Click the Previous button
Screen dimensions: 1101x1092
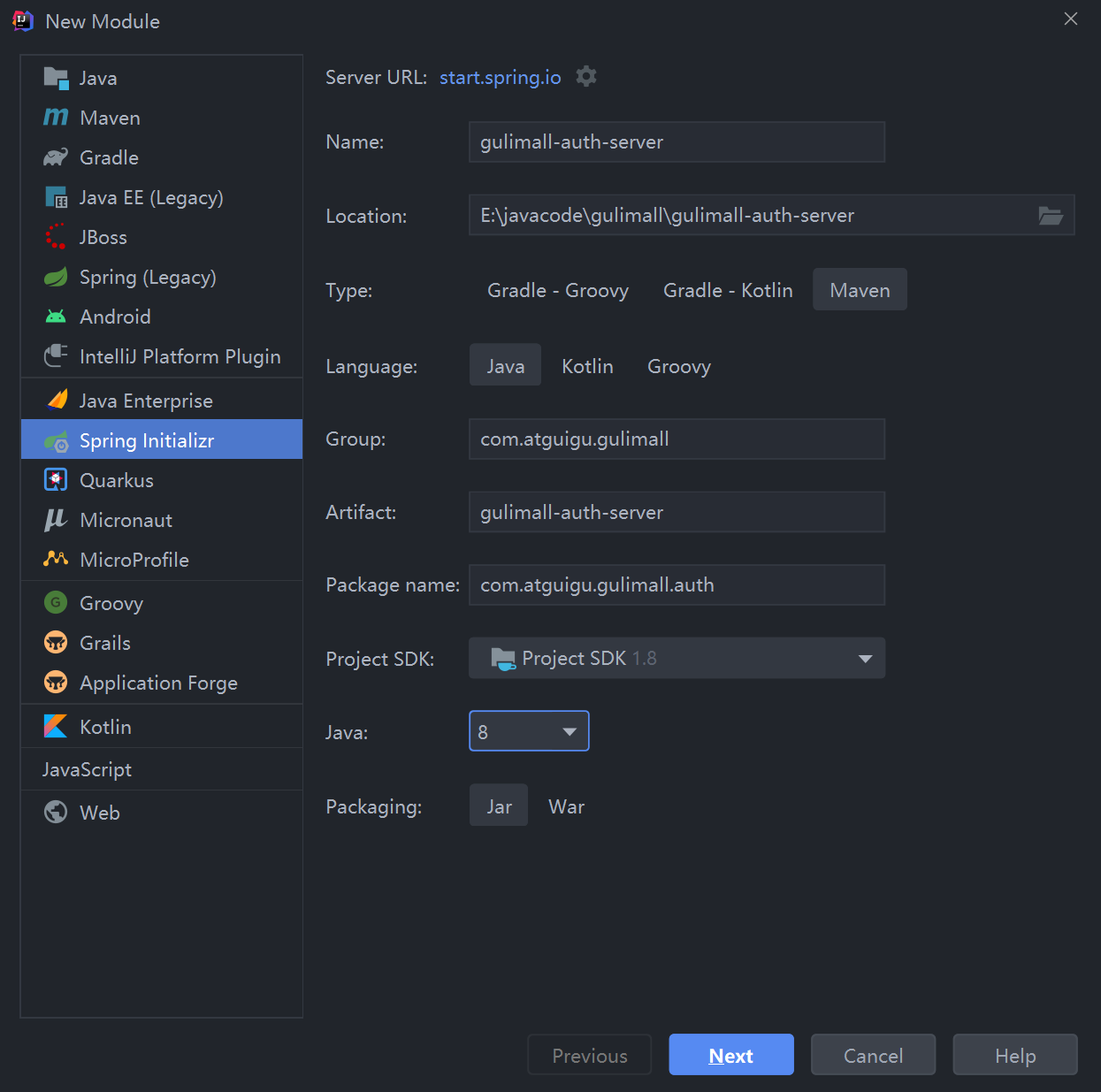tap(590, 1055)
